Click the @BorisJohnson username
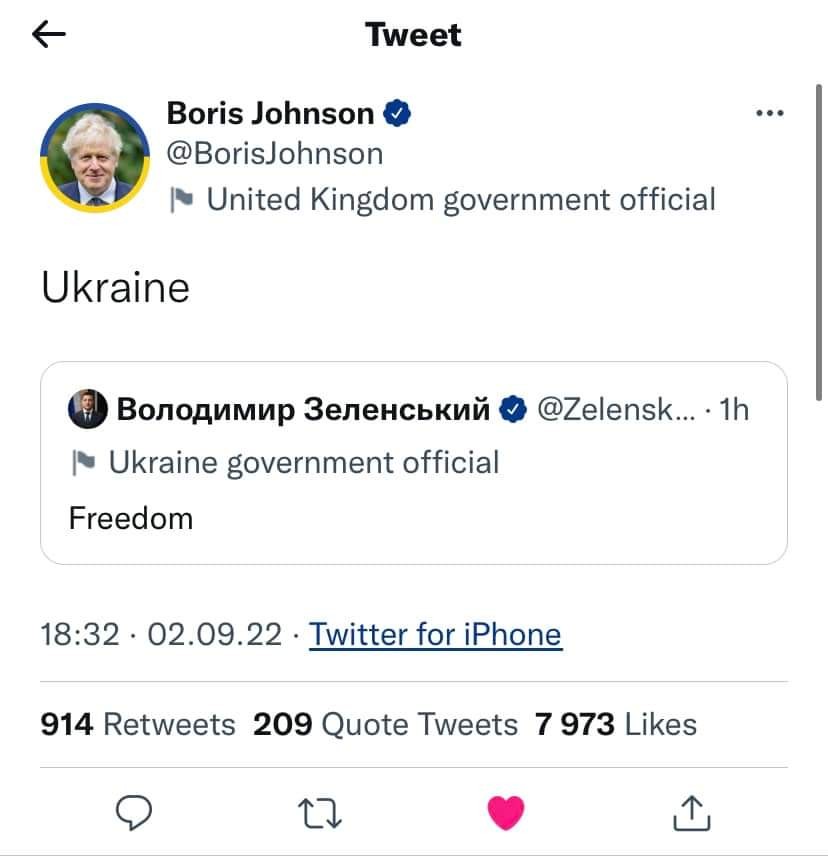This screenshot has width=828, height=859. (275, 153)
